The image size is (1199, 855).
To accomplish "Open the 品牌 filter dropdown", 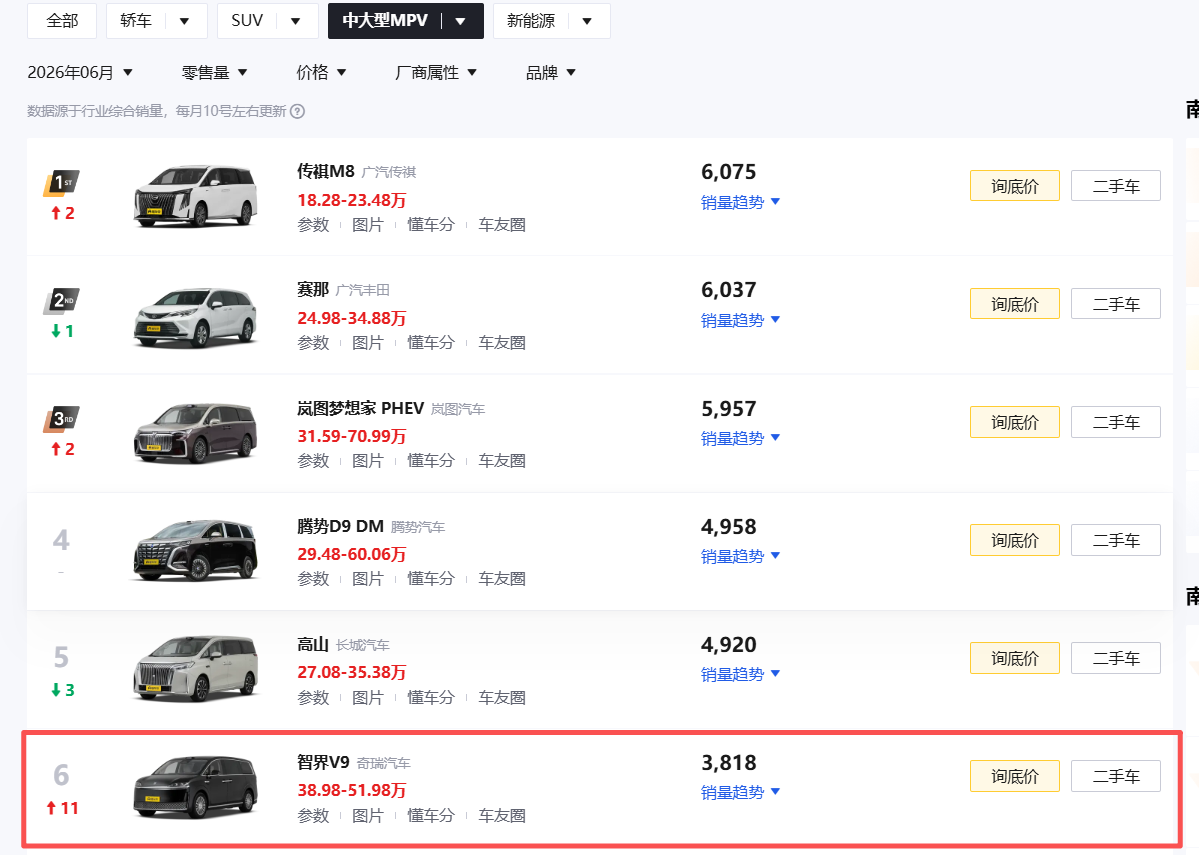I will coord(551,73).
